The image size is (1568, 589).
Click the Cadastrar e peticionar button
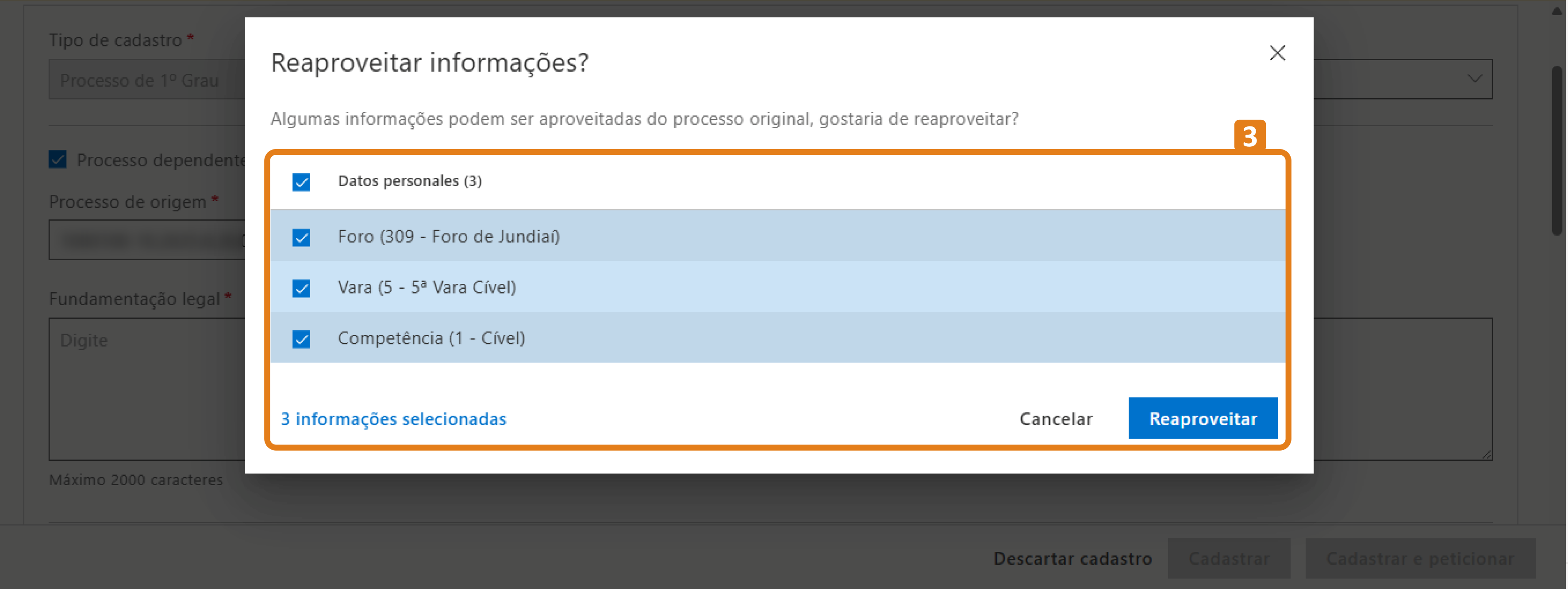tap(1419, 558)
